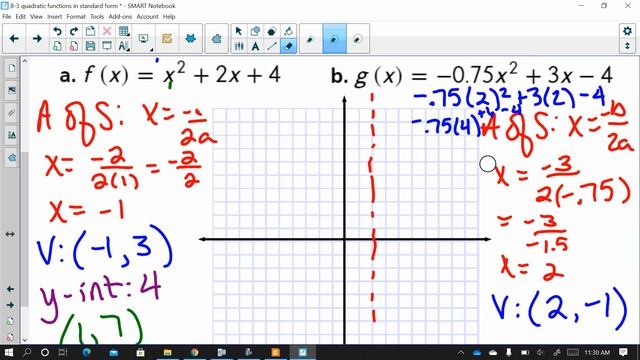Open Mail app from taskbar
This screenshot has height=360, width=640.
[x=113, y=352]
